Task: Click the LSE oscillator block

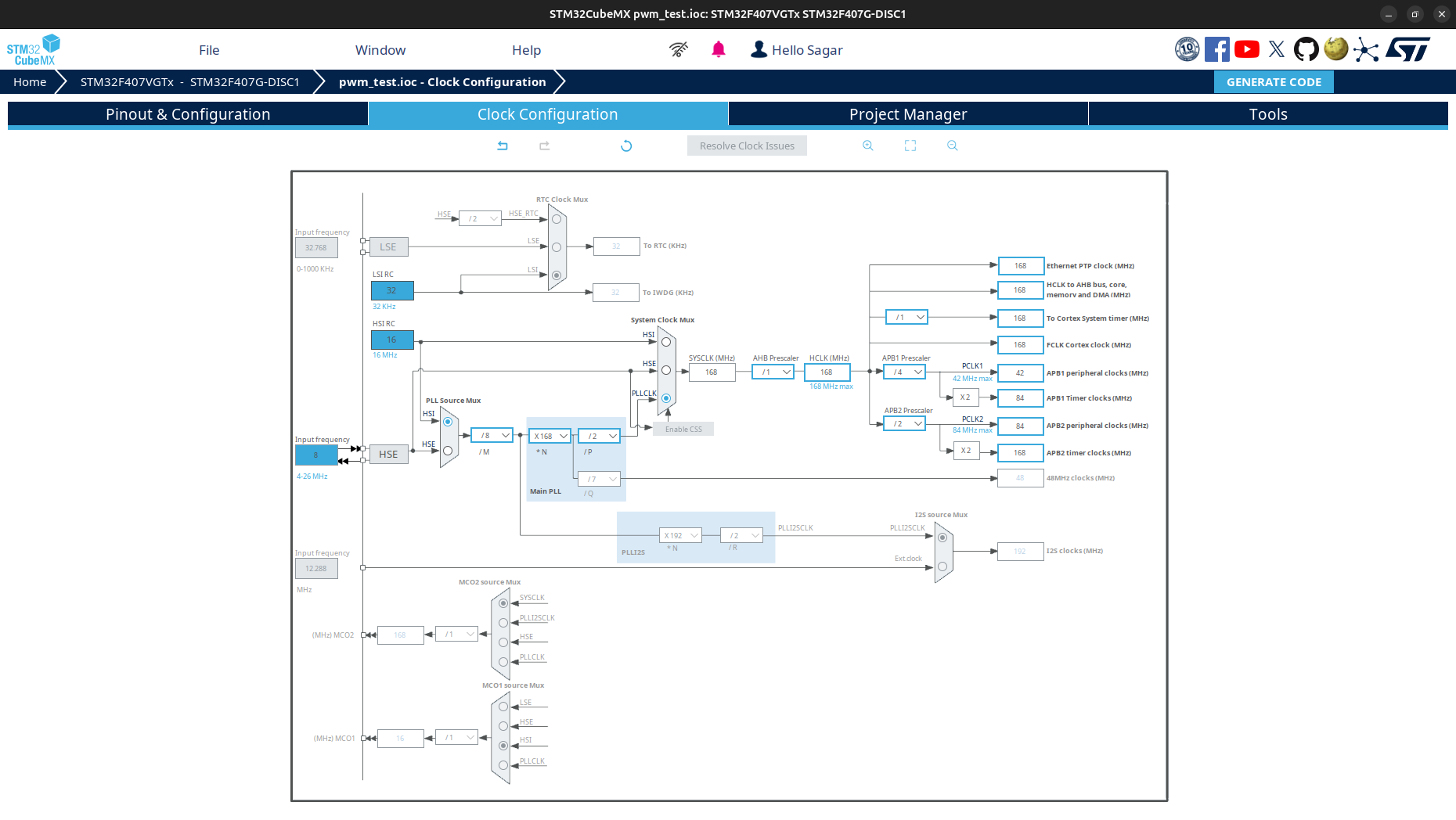Action: tap(388, 246)
